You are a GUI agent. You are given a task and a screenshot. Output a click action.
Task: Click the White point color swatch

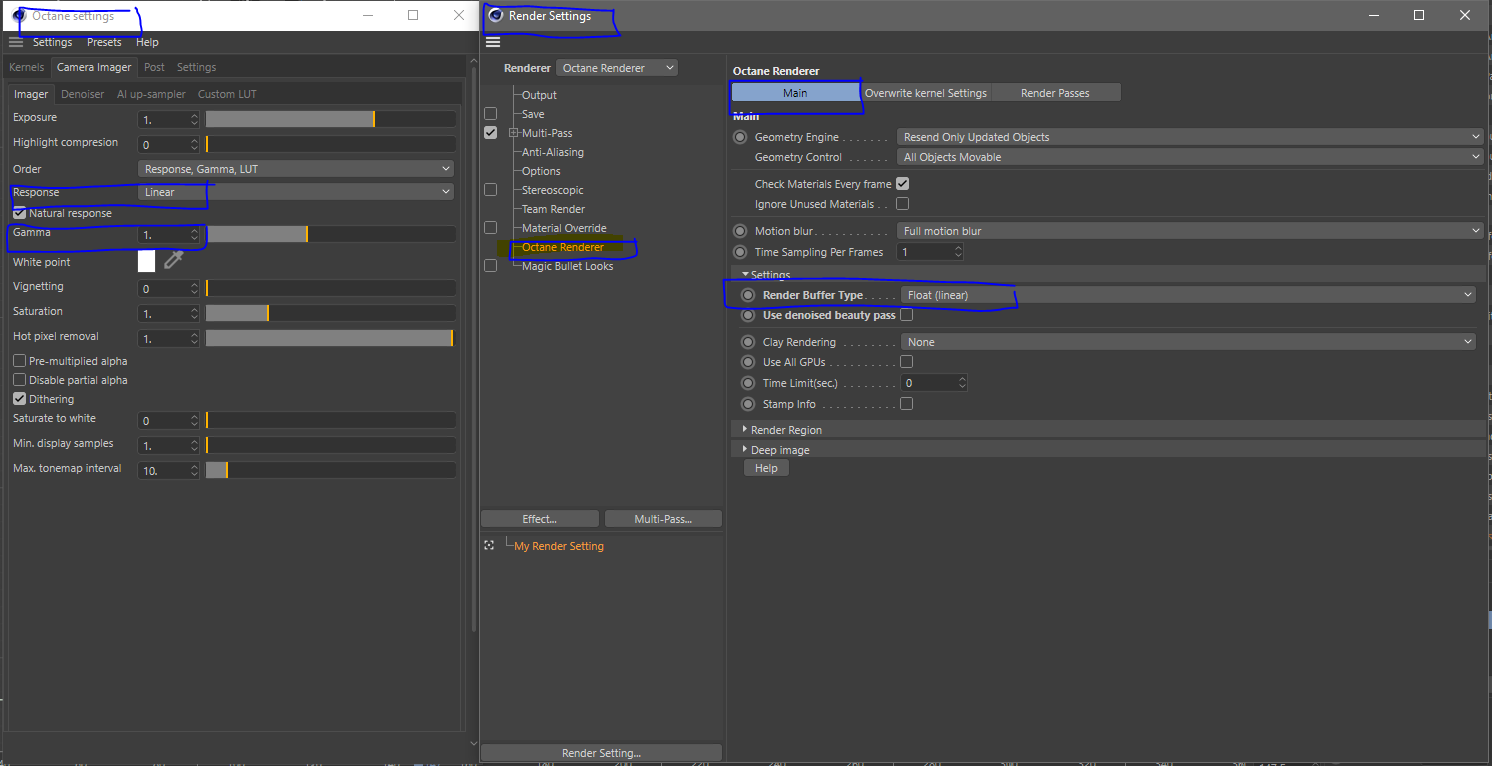coord(146,262)
